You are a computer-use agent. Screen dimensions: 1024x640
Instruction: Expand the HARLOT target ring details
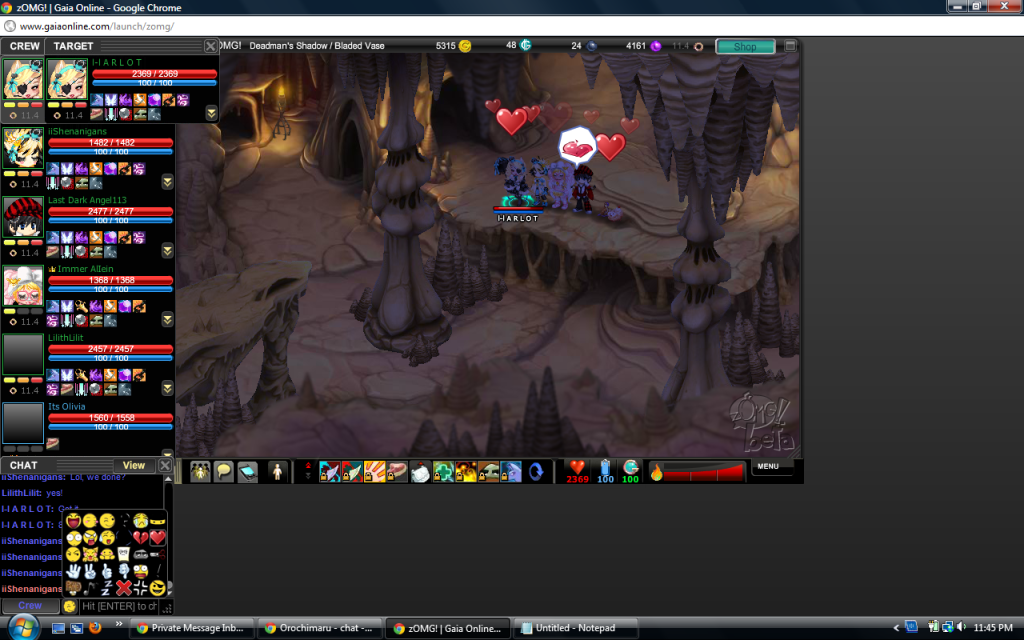pos(211,113)
